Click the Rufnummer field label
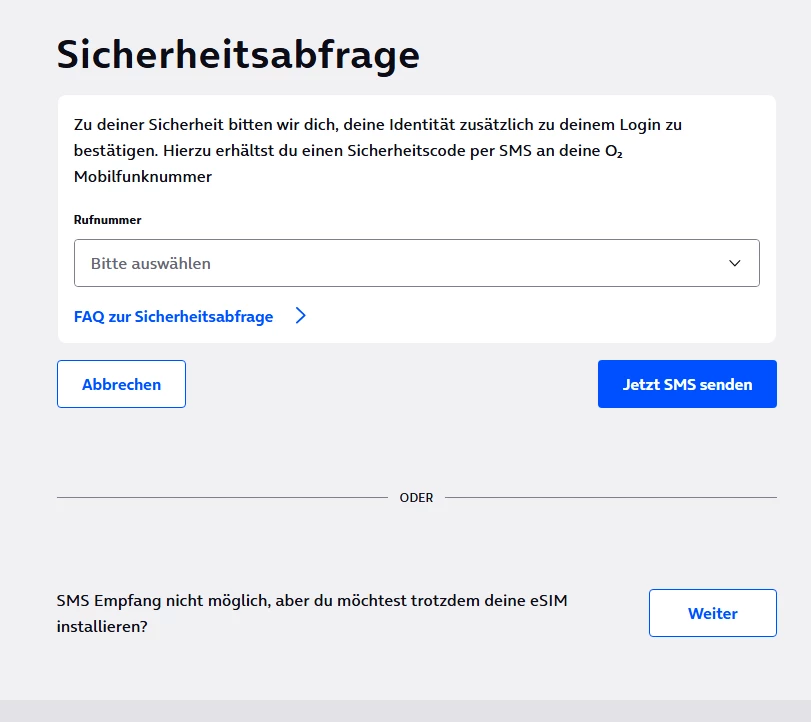The height and width of the screenshot is (722, 811). point(108,219)
